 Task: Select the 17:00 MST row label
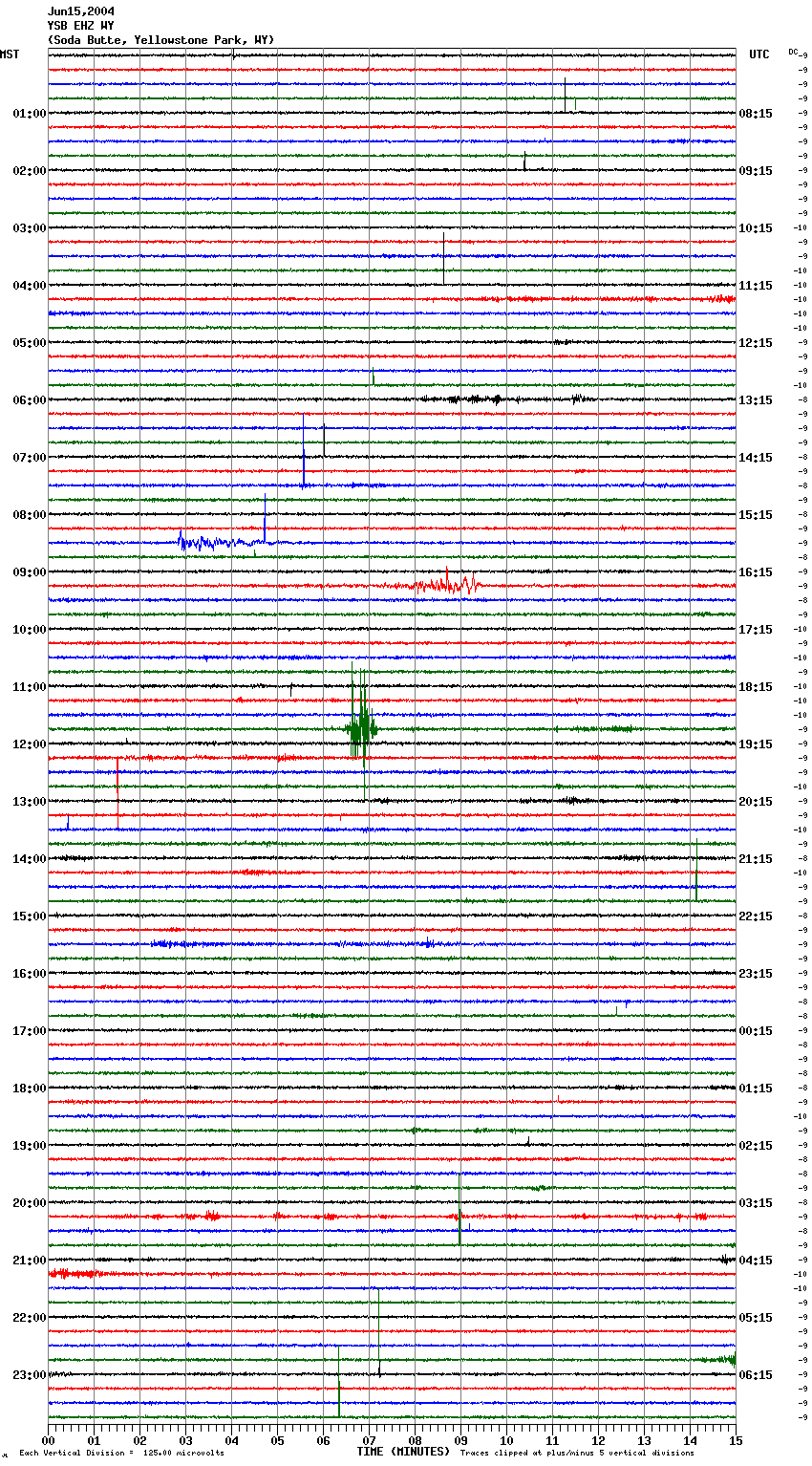(30, 1031)
